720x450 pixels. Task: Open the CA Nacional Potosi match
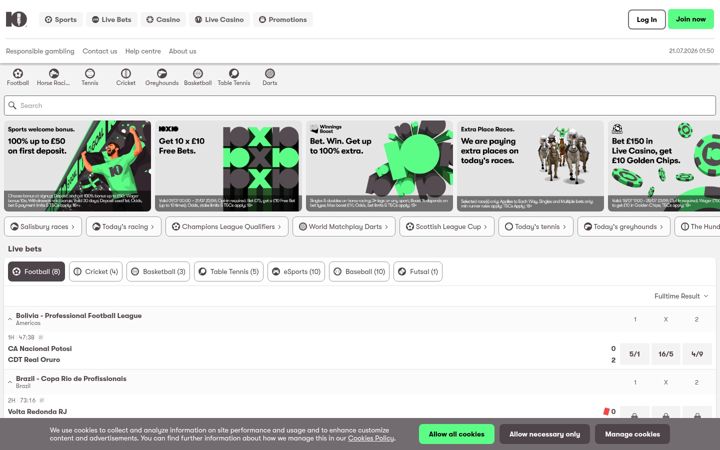(40, 349)
